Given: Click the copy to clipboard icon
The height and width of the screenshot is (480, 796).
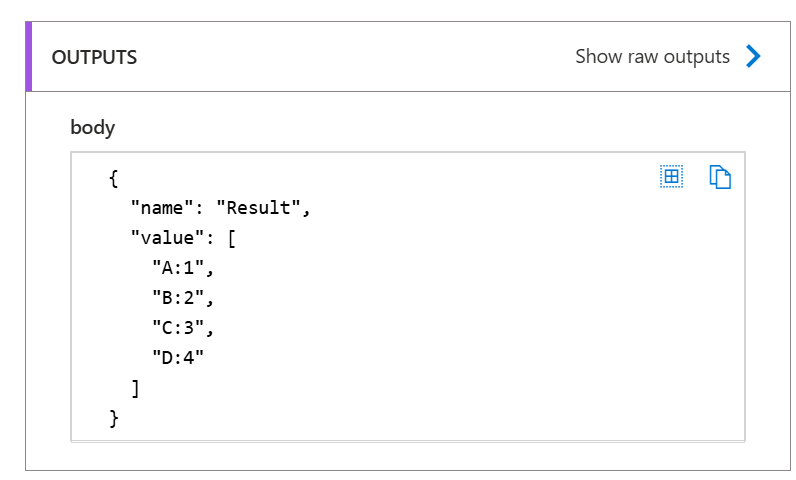Looking at the screenshot, I should coord(720,177).
